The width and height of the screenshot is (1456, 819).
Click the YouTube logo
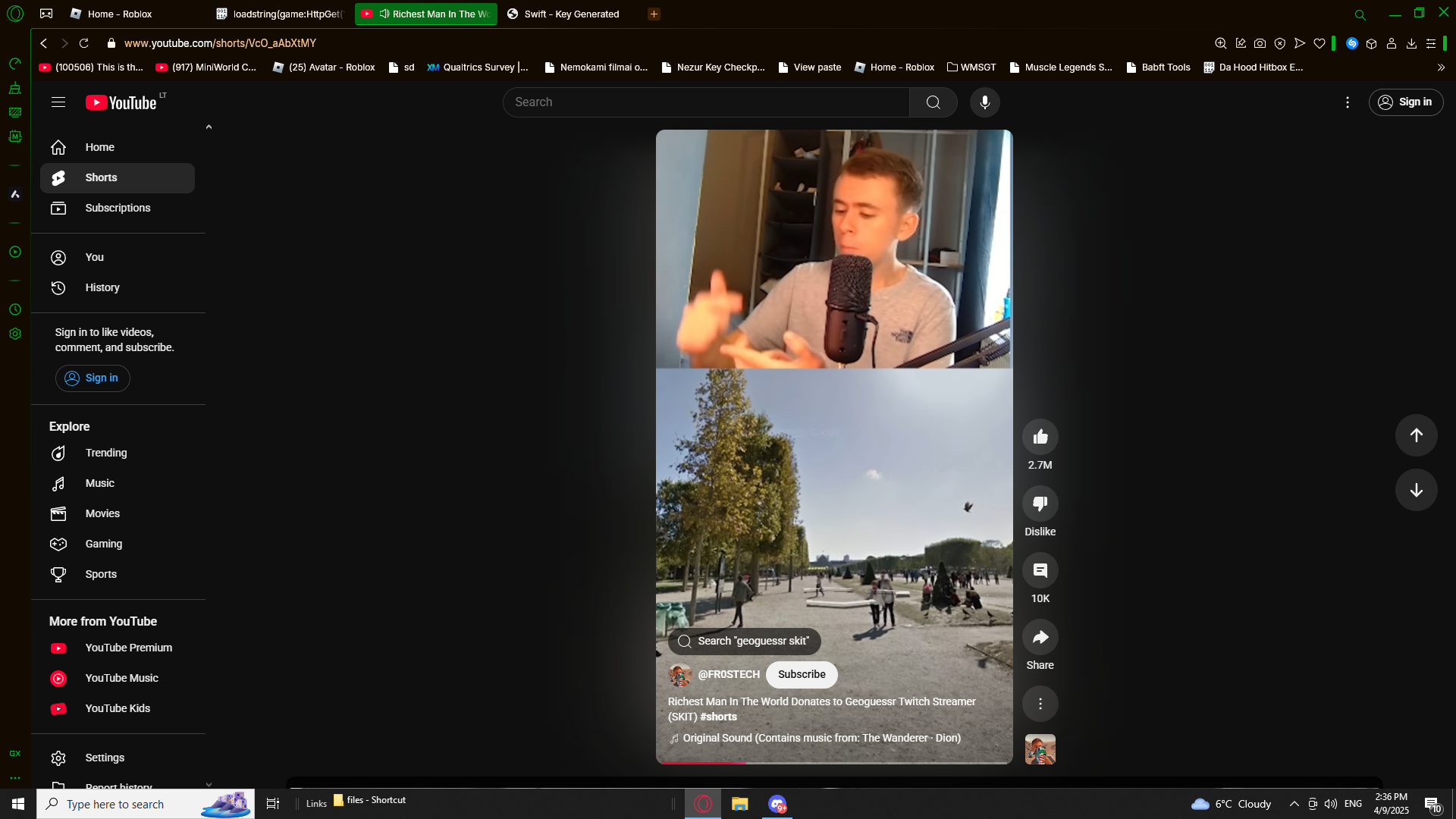click(121, 102)
